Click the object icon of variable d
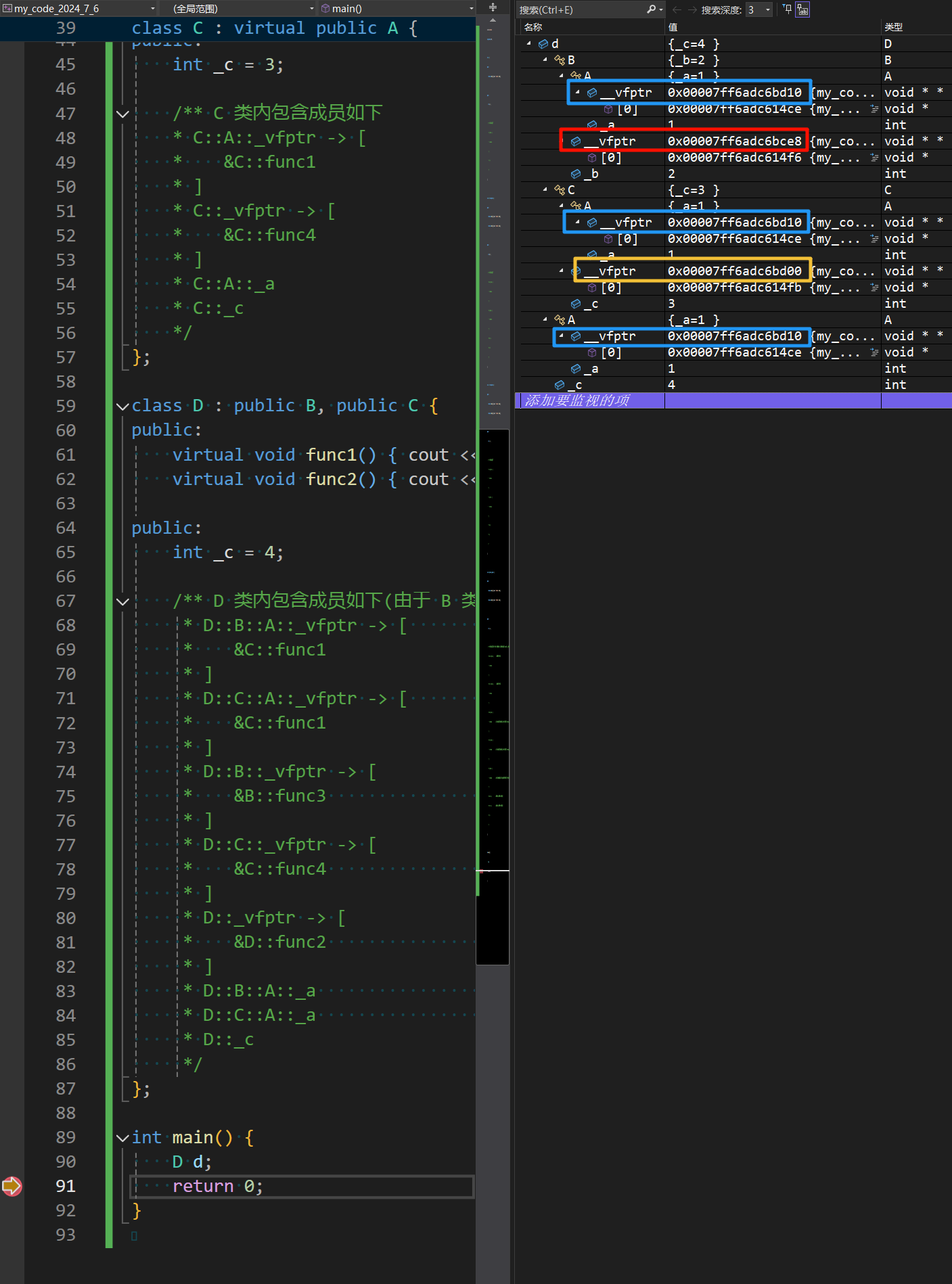The image size is (952, 1284). coord(543,44)
